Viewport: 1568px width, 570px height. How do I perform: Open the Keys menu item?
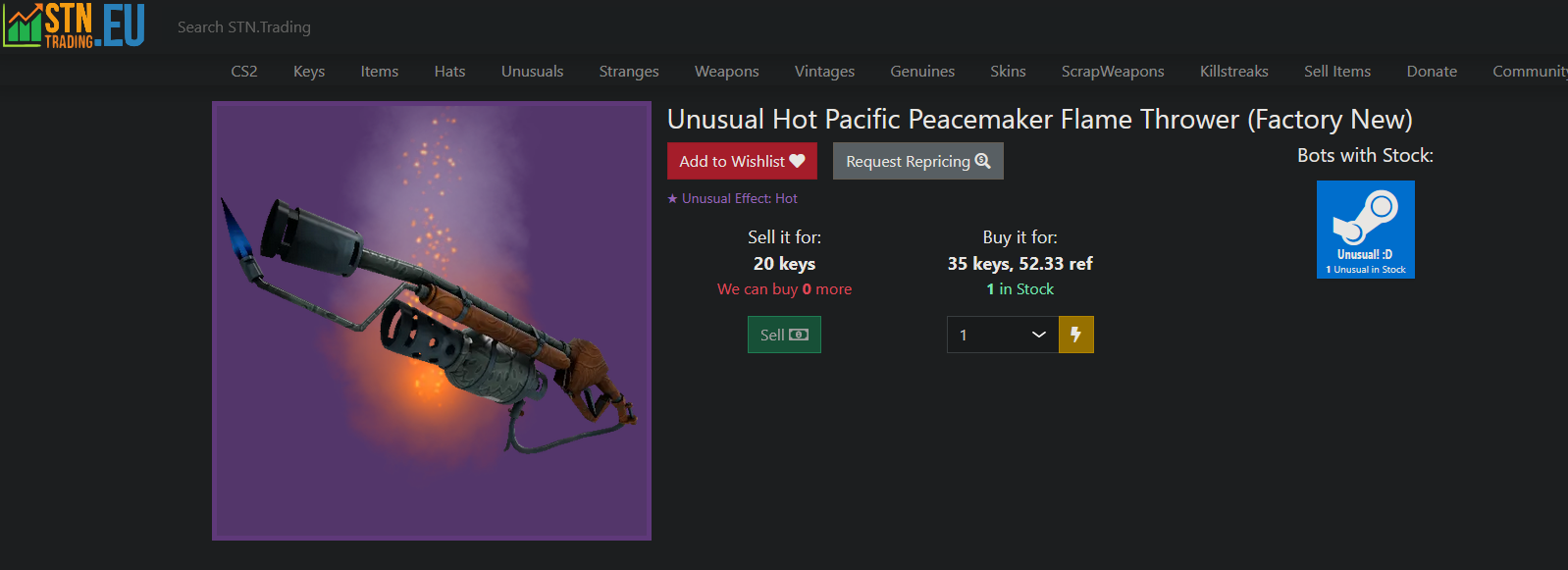point(309,72)
